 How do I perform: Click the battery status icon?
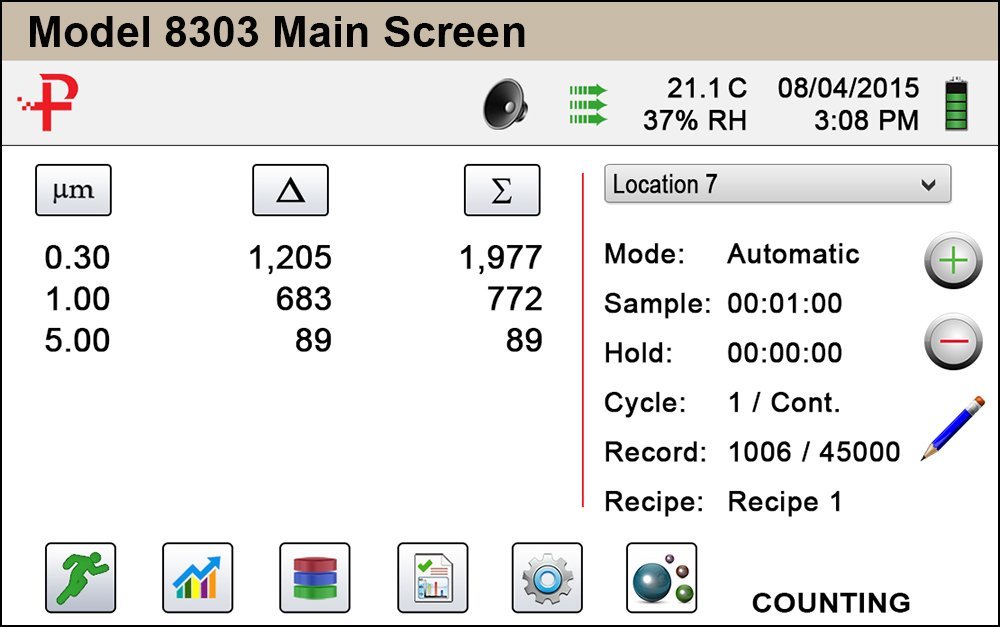click(957, 104)
